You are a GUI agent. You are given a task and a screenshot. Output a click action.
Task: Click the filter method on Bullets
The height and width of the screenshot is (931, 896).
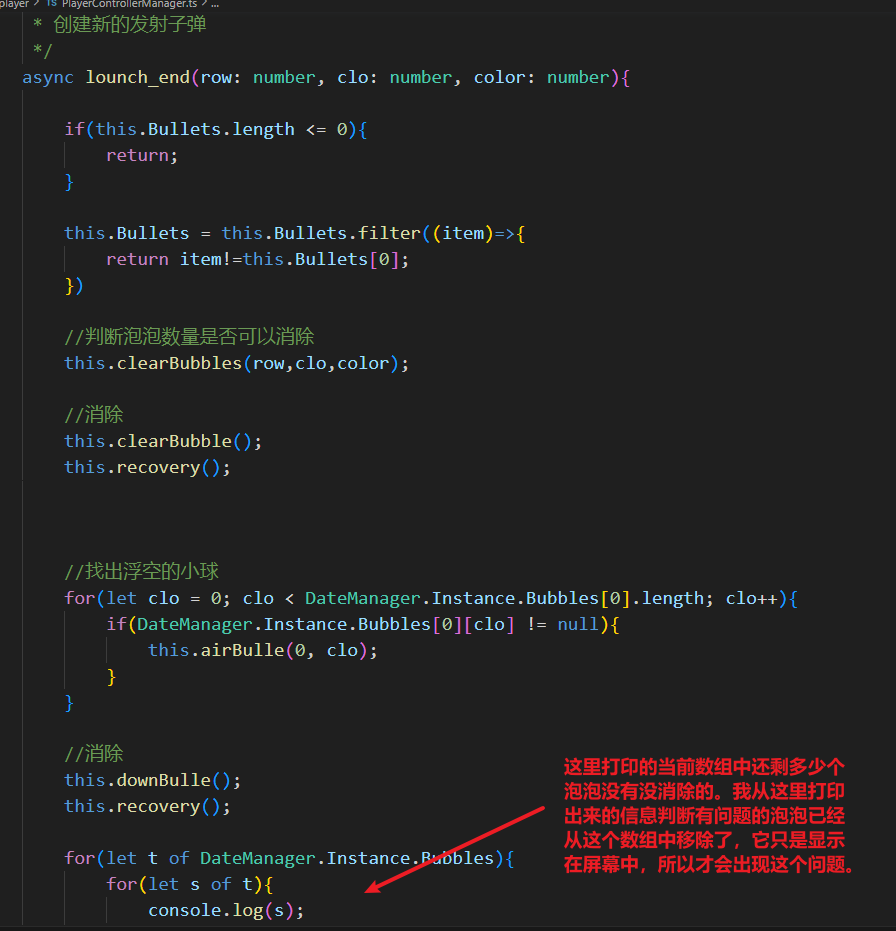(x=389, y=233)
